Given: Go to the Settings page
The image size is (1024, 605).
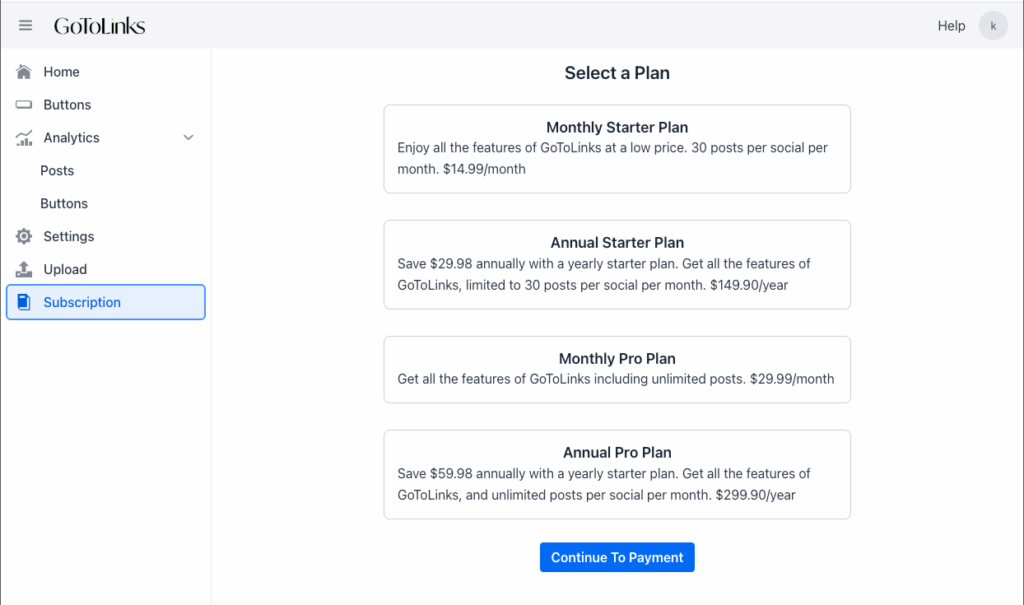Looking at the screenshot, I should [x=68, y=237].
